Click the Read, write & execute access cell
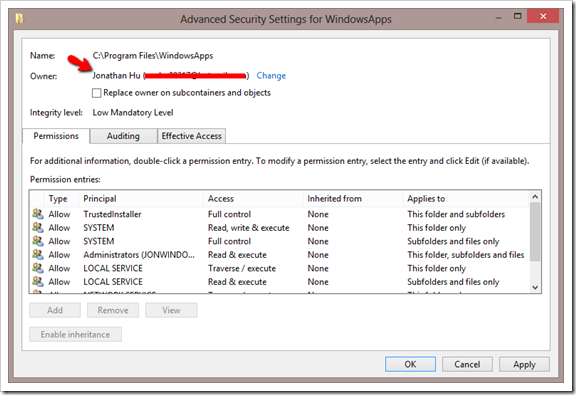Viewport: 576px width, 395px height. tap(248, 228)
